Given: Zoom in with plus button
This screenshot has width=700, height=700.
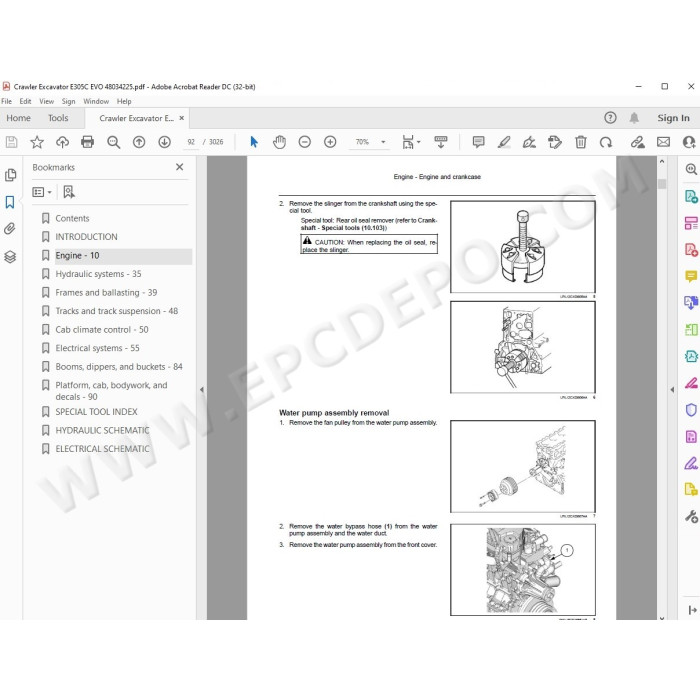Looking at the screenshot, I should [330, 142].
